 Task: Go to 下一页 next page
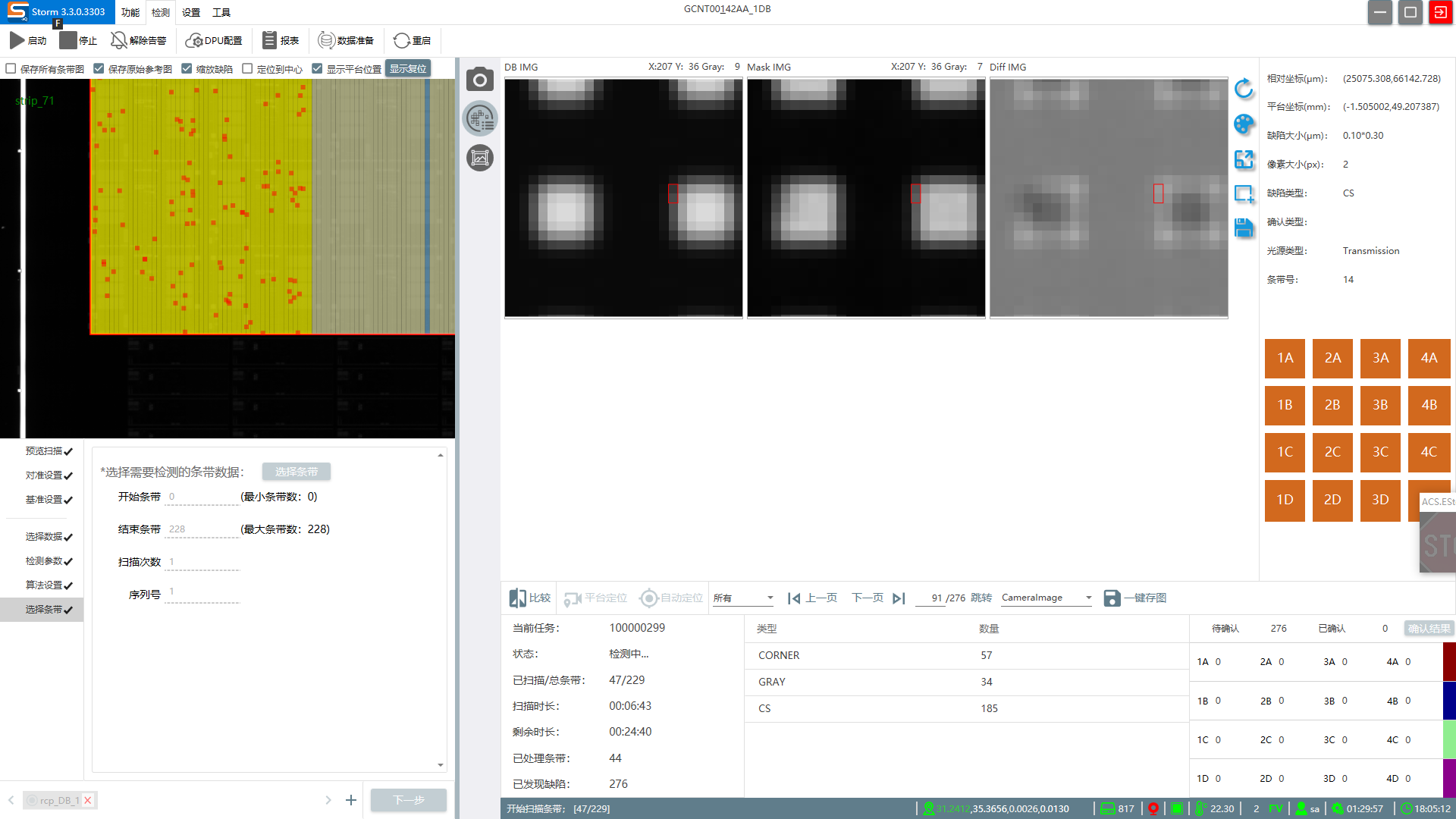pos(868,598)
